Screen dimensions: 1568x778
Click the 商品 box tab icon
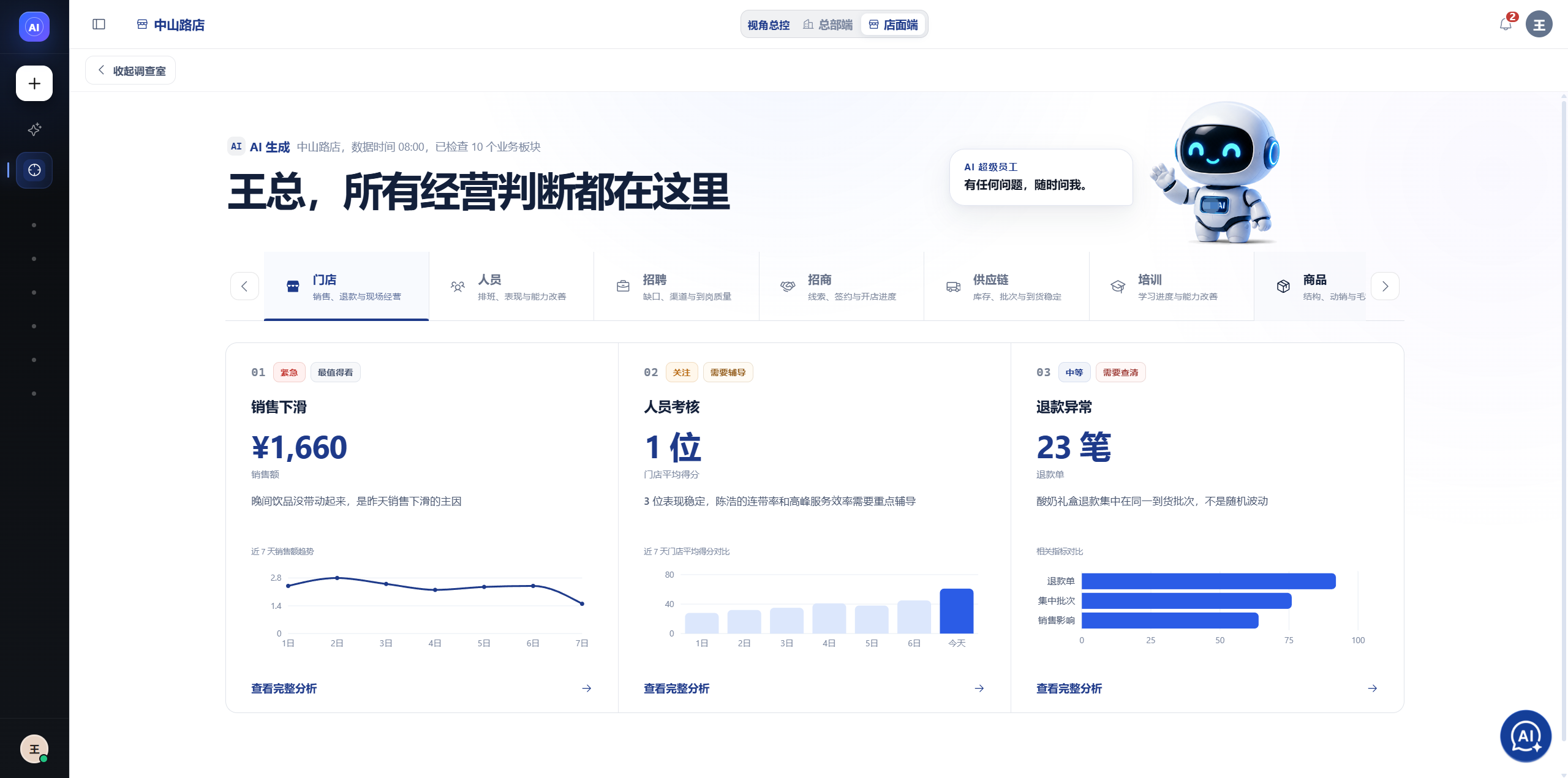click(1283, 286)
